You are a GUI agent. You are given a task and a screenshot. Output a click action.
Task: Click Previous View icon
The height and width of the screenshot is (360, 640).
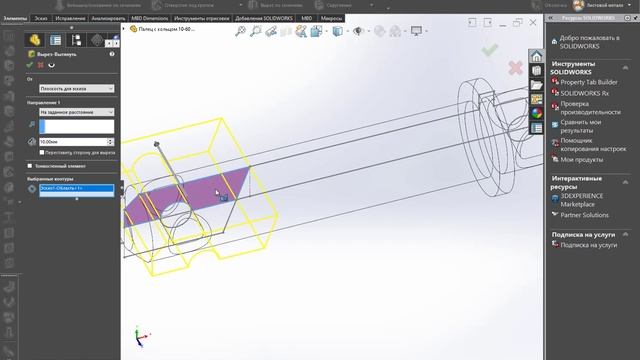(x=271, y=31)
